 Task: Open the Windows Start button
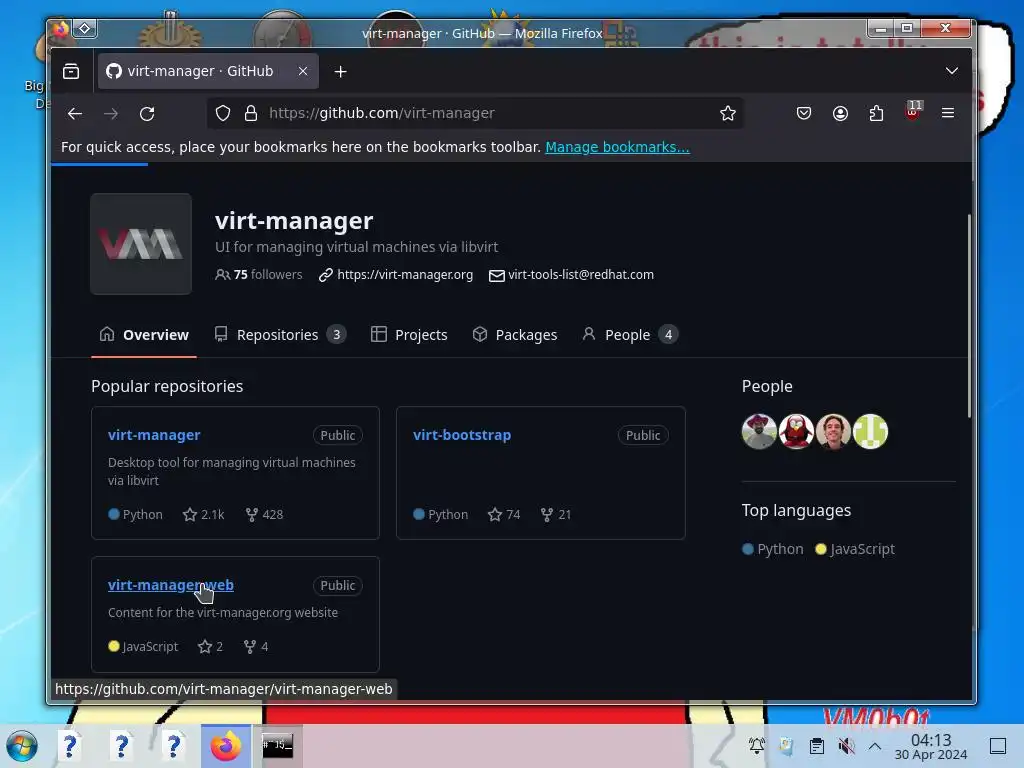(22, 746)
